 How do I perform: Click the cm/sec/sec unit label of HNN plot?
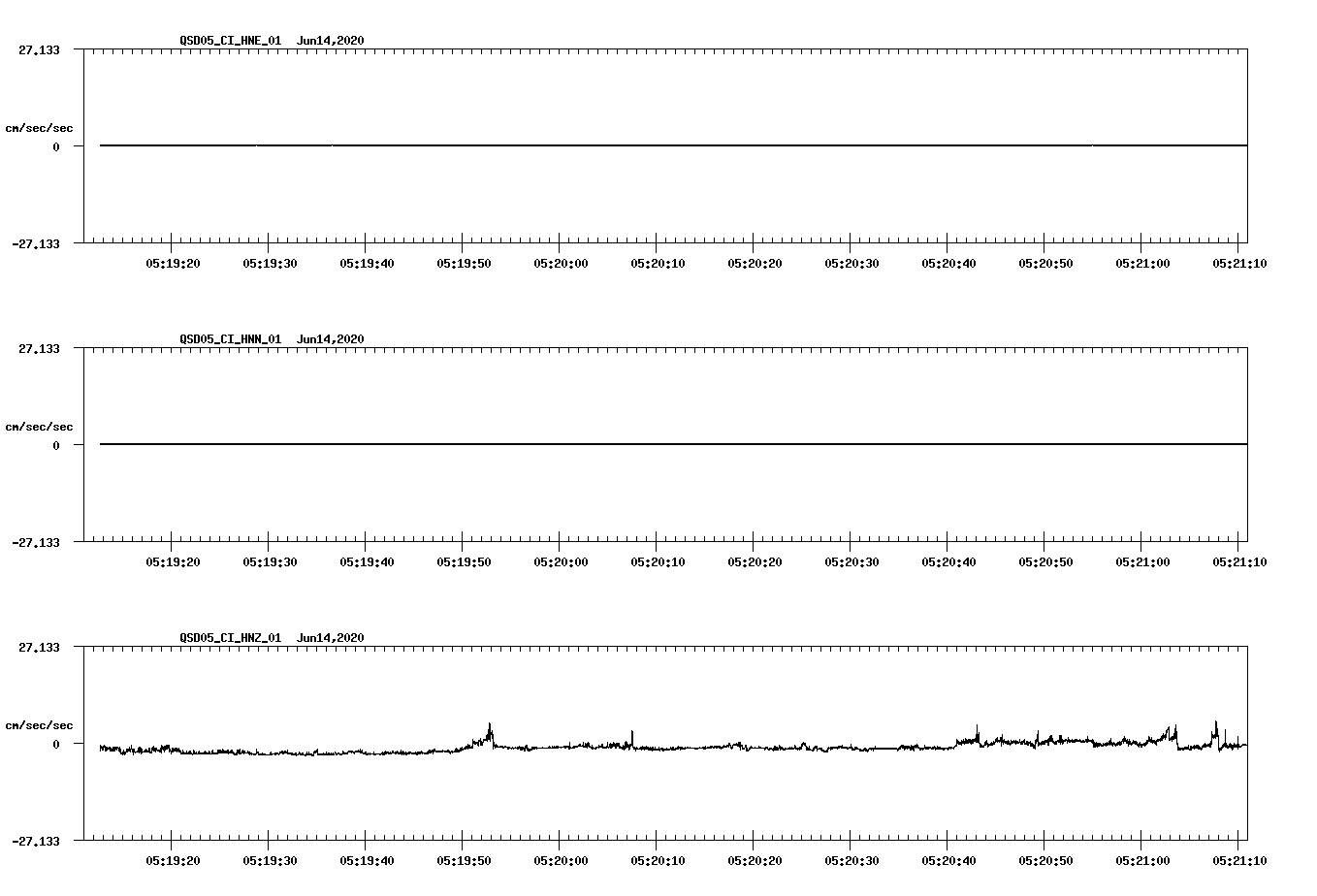pos(40,427)
